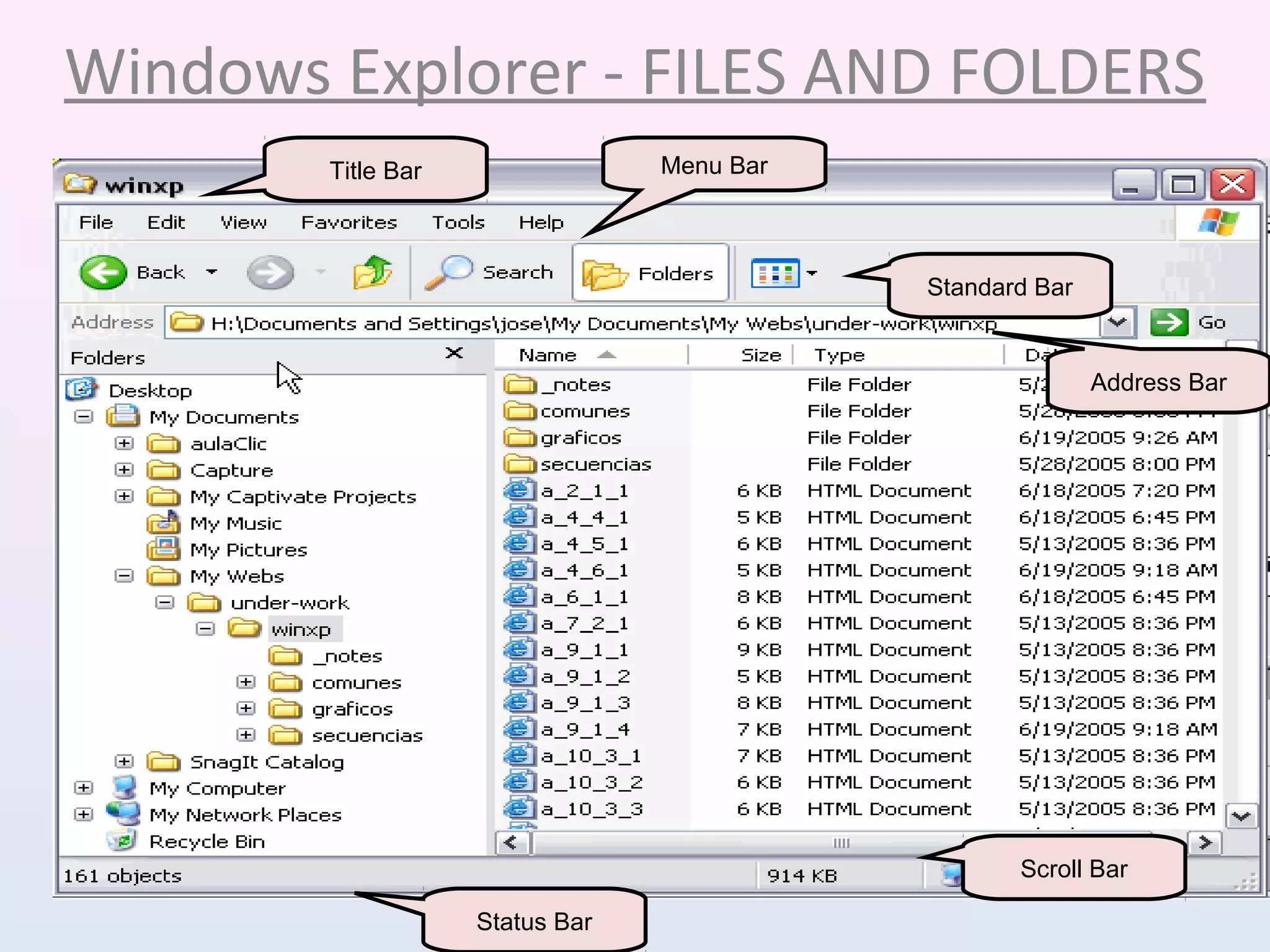The height and width of the screenshot is (952, 1270).
Task: Click the green Go arrow
Action: pyautogui.click(x=1169, y=322)
